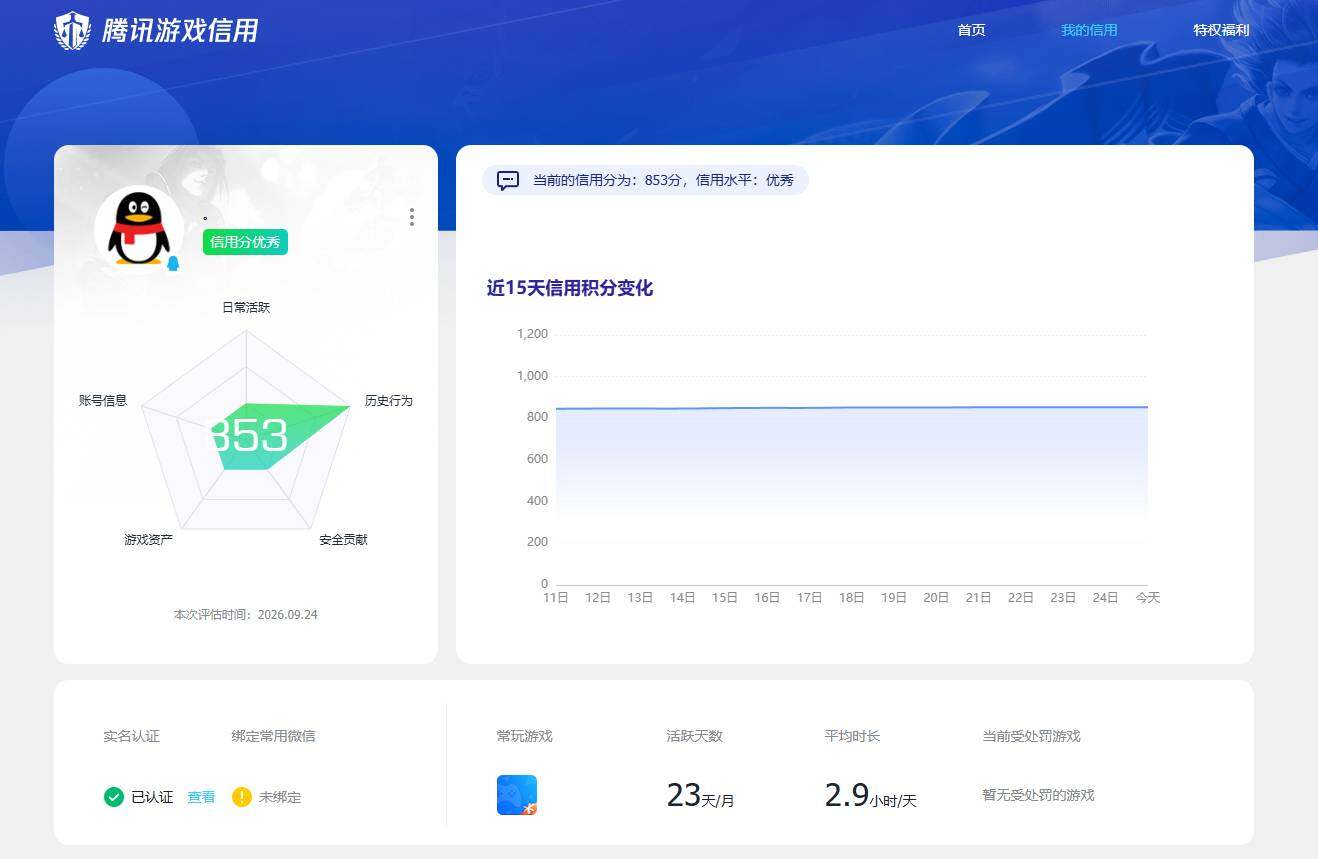Screen dimensions: 1318x859
Task: Click the 账号信息 radar axis label
Action: click(x=103, y=400)
